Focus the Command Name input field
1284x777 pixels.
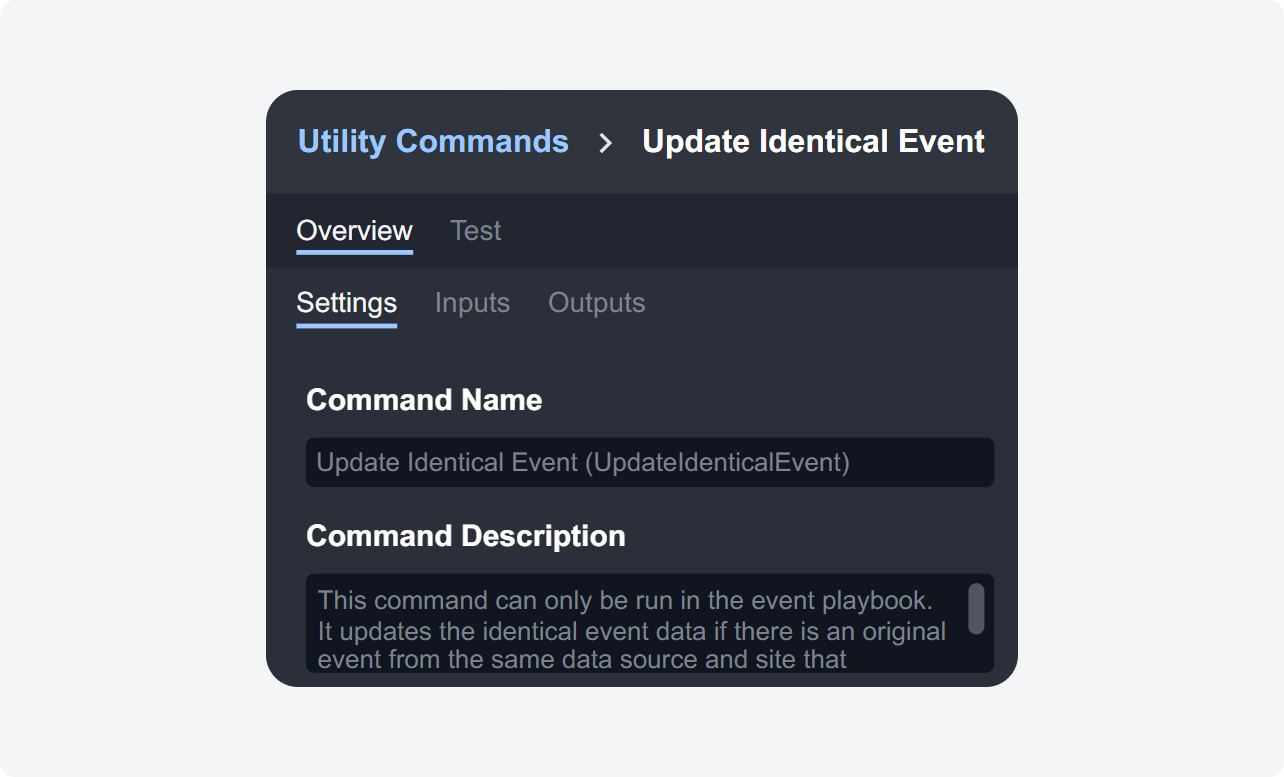click(649, 463)
